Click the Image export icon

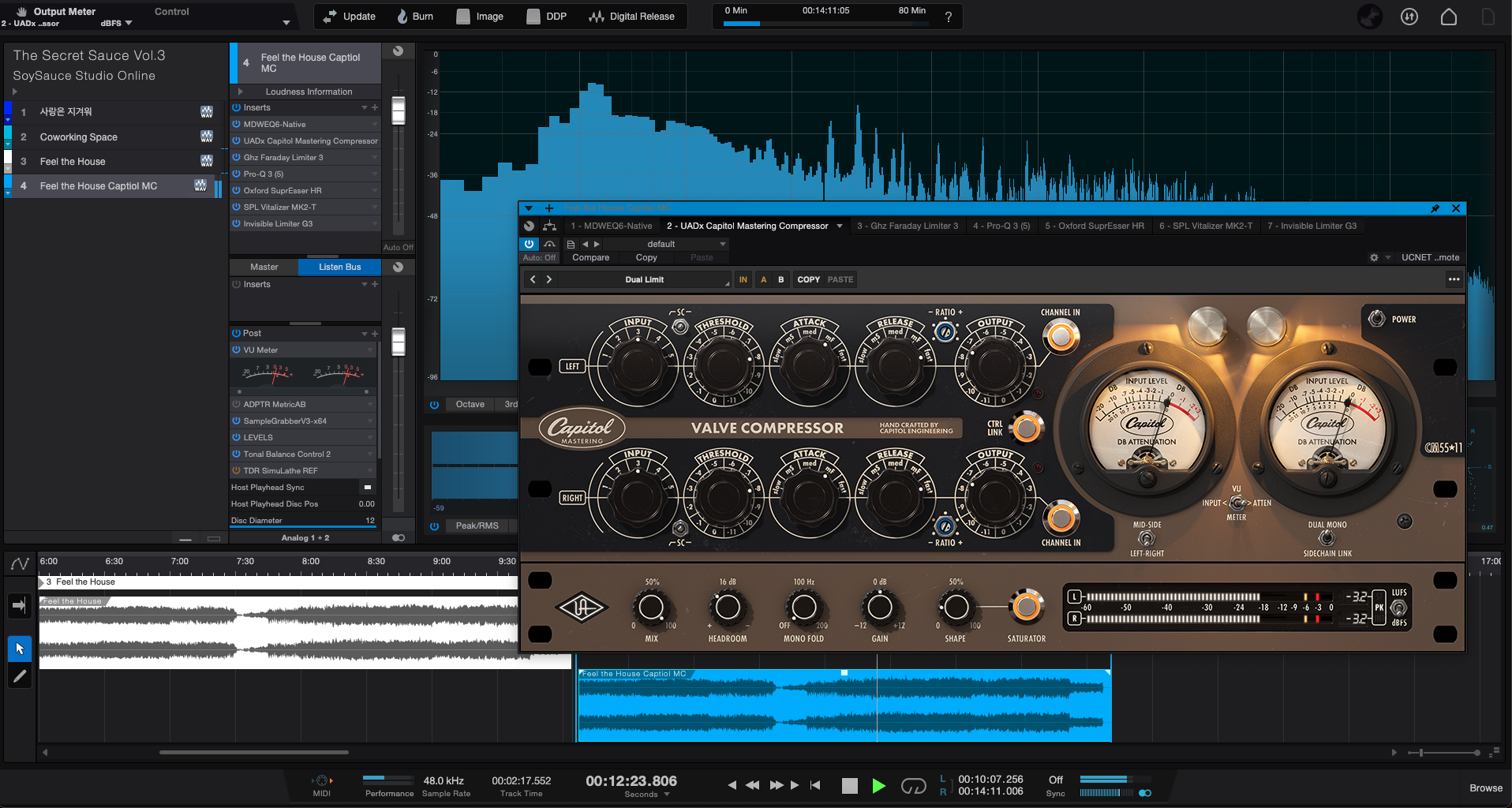point(463,16)
